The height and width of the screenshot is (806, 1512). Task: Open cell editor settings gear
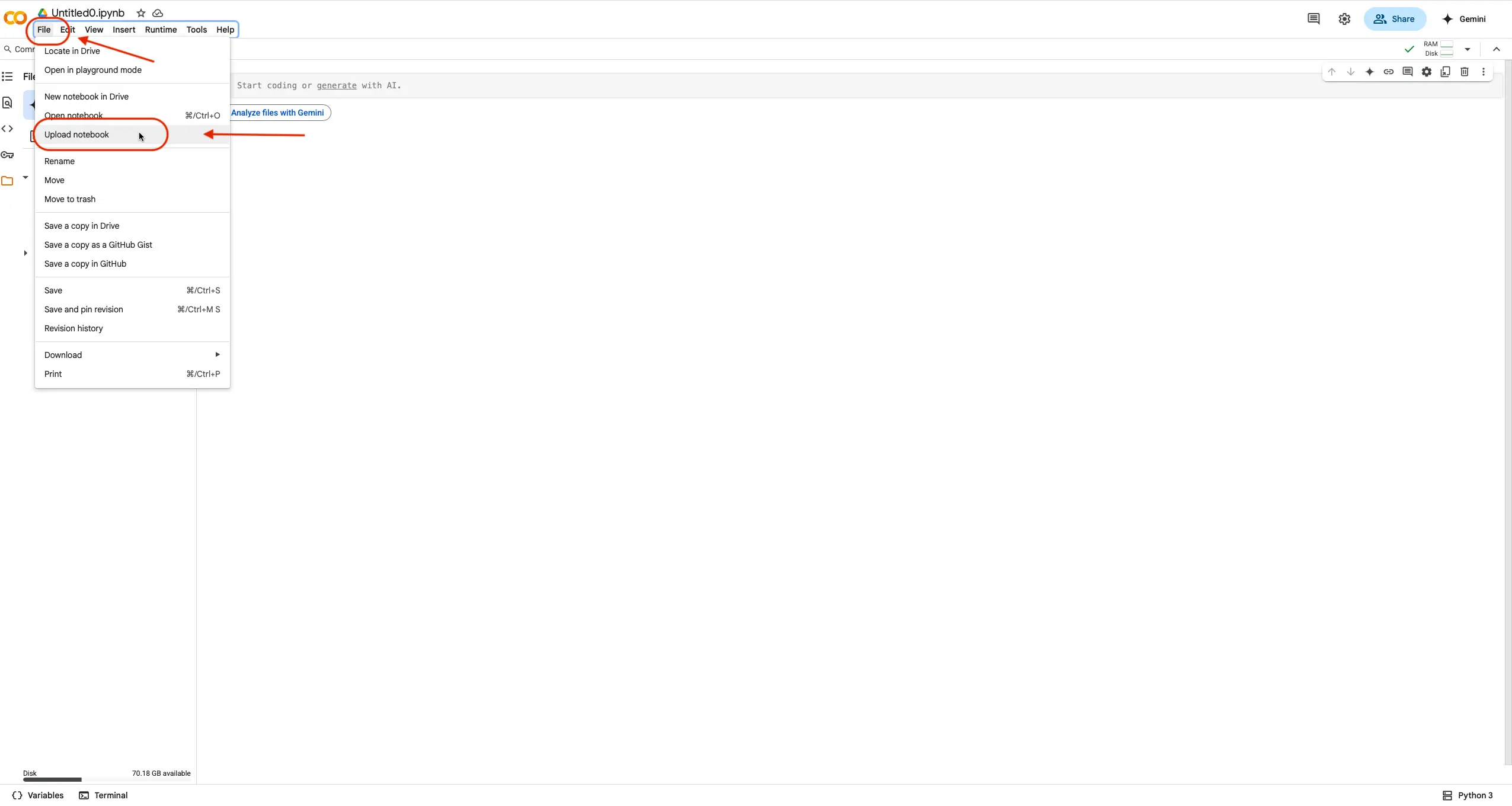click(1427, 72)
